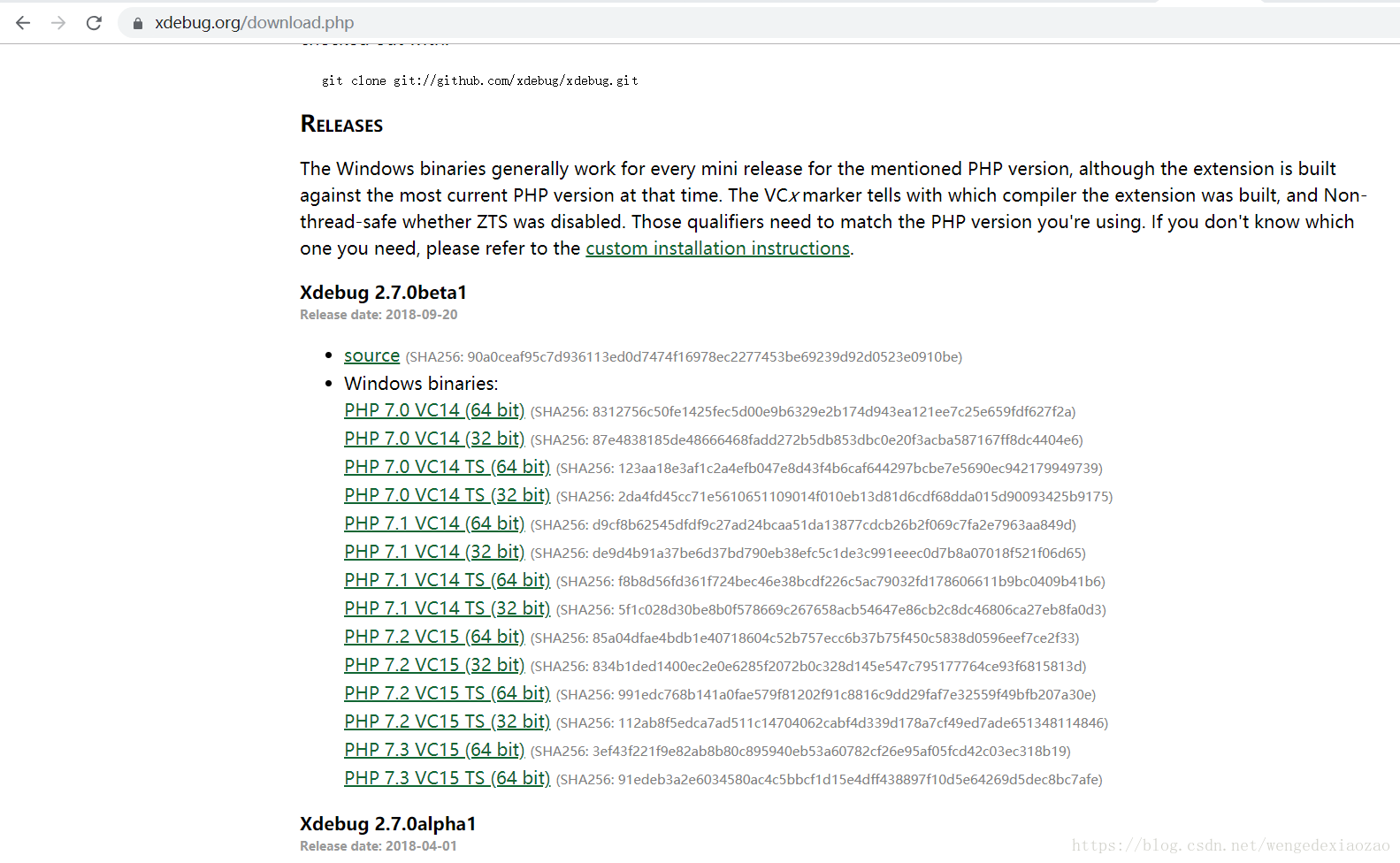Download PHP 7.2 VC15 (64 bit)
1400x863 pixels.
tap(434, 637)
